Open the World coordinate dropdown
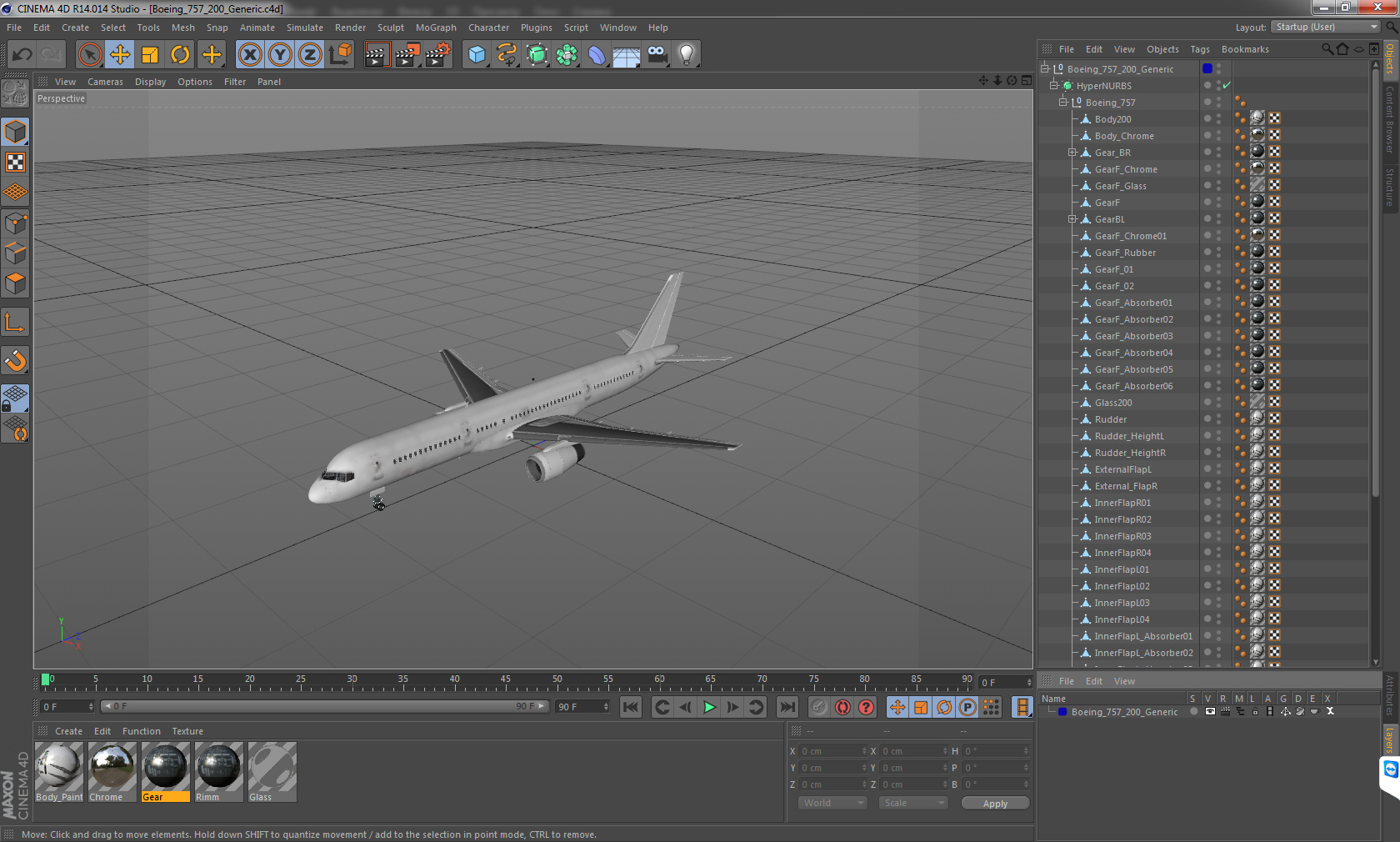The height and width of the screenshot is (842, 1400). tap(832, 803)
